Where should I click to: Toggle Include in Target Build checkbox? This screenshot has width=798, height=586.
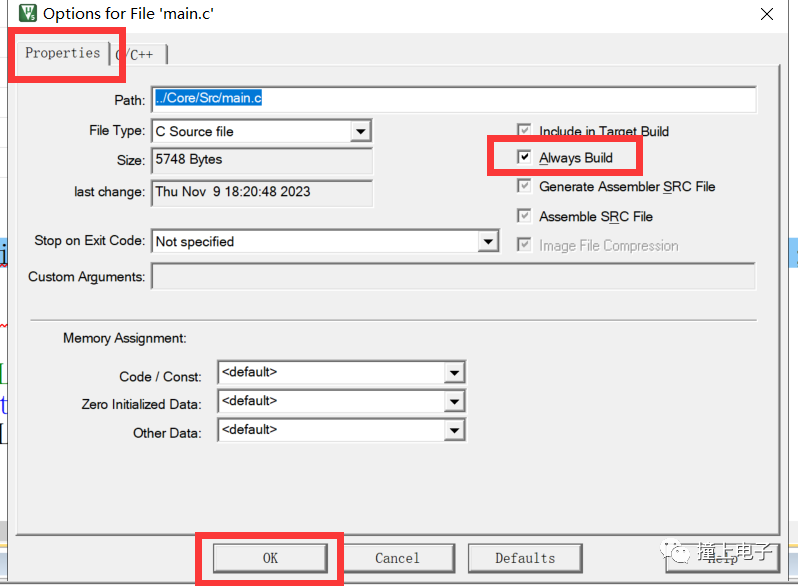(524, 131)
